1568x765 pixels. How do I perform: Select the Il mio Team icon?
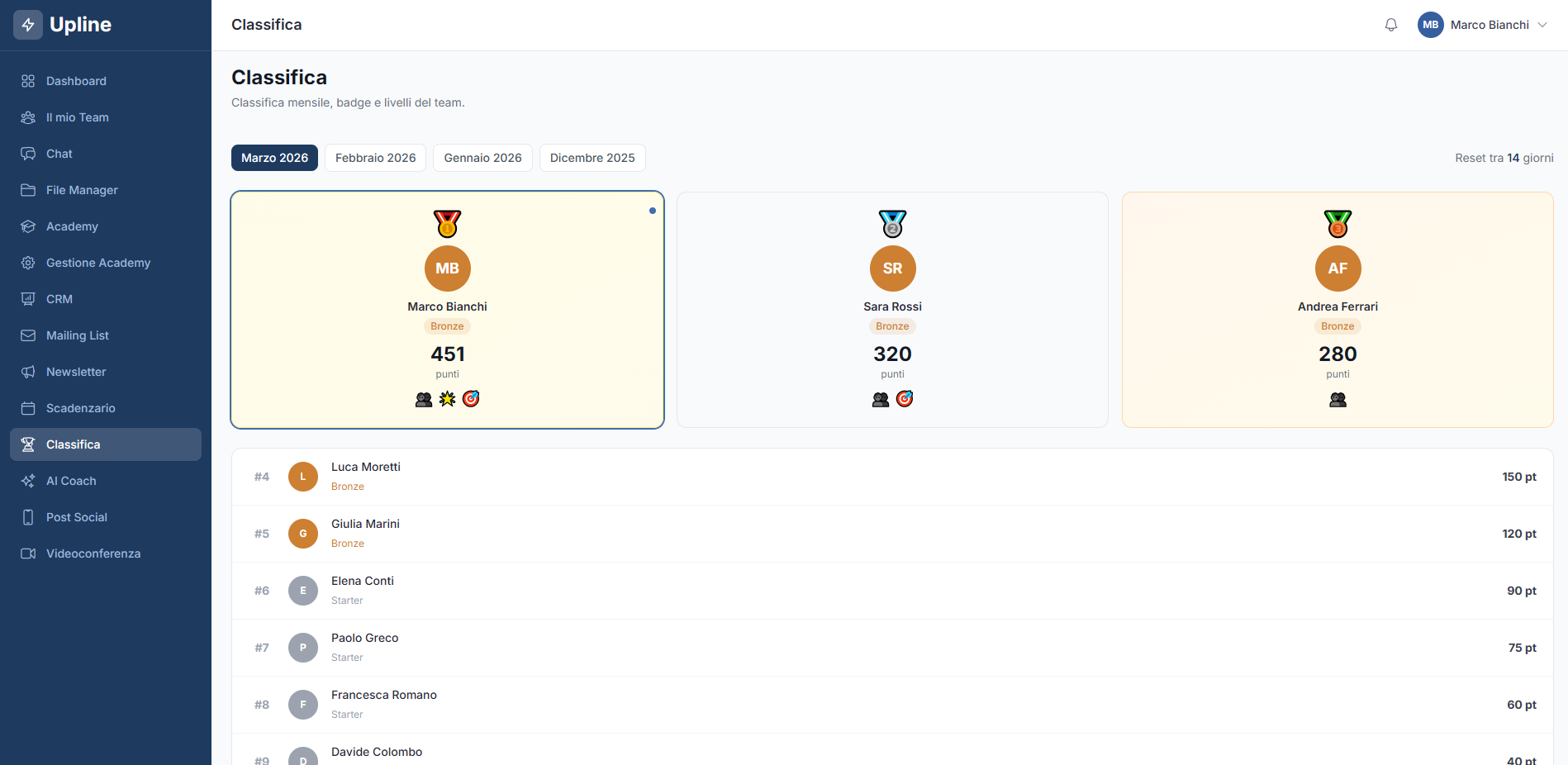point(27,116)
